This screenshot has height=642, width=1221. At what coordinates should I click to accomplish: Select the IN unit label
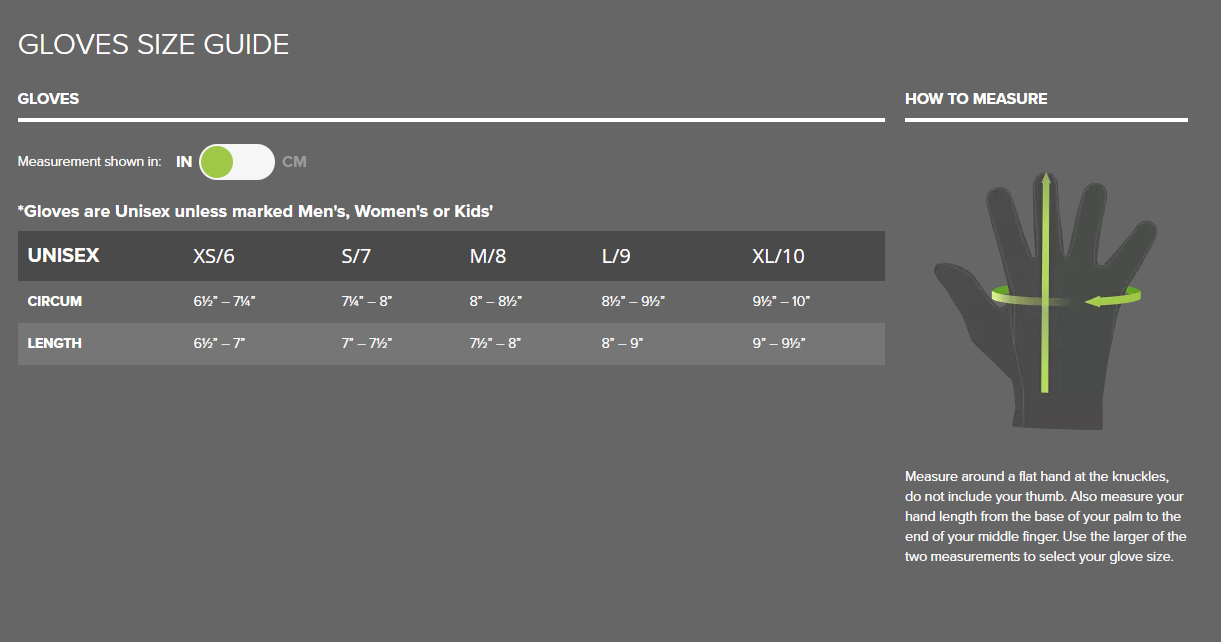pyautogui.click(x=184, y=162)
